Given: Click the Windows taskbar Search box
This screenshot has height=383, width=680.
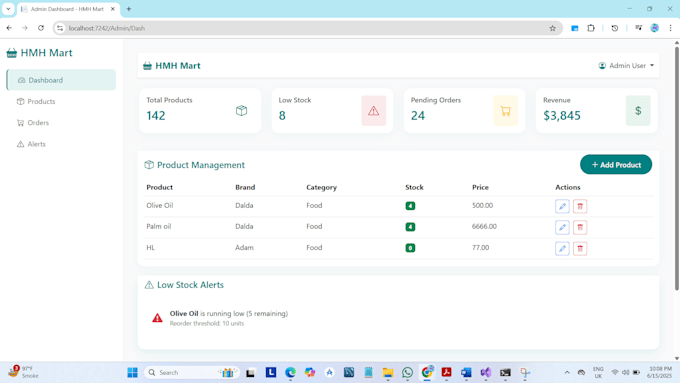Looking at the screenshot, I should pyautogui.click(x=191, y=373).
